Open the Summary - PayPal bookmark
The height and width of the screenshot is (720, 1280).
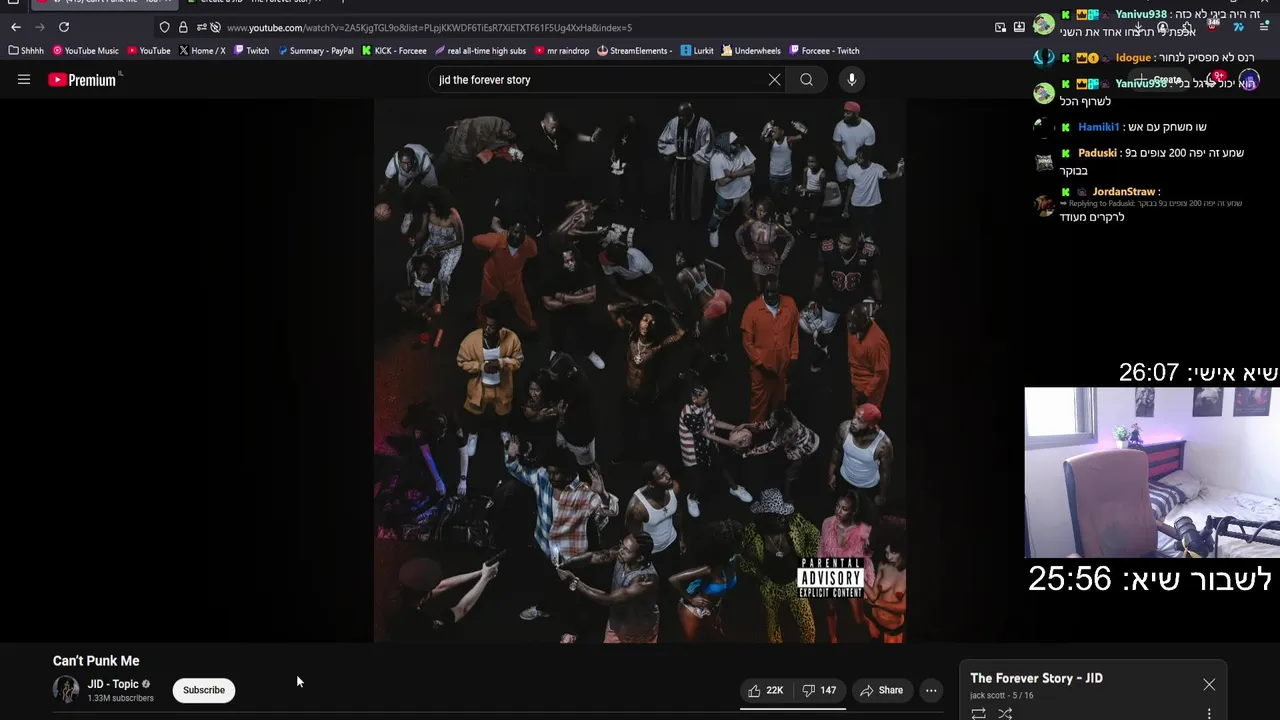pos(316,51)
